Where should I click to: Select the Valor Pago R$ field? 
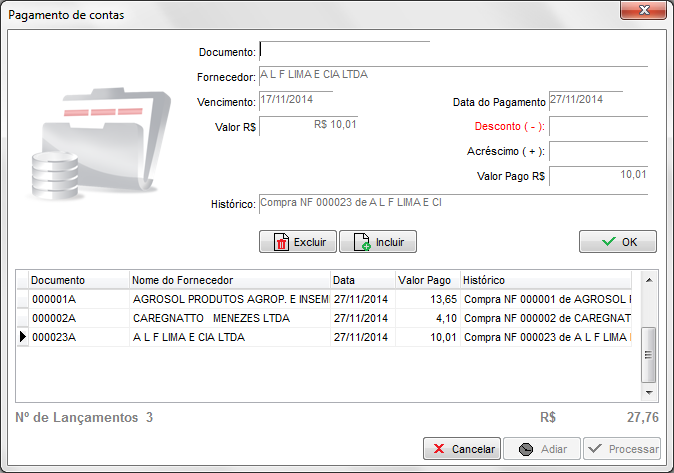pos(598,176)
